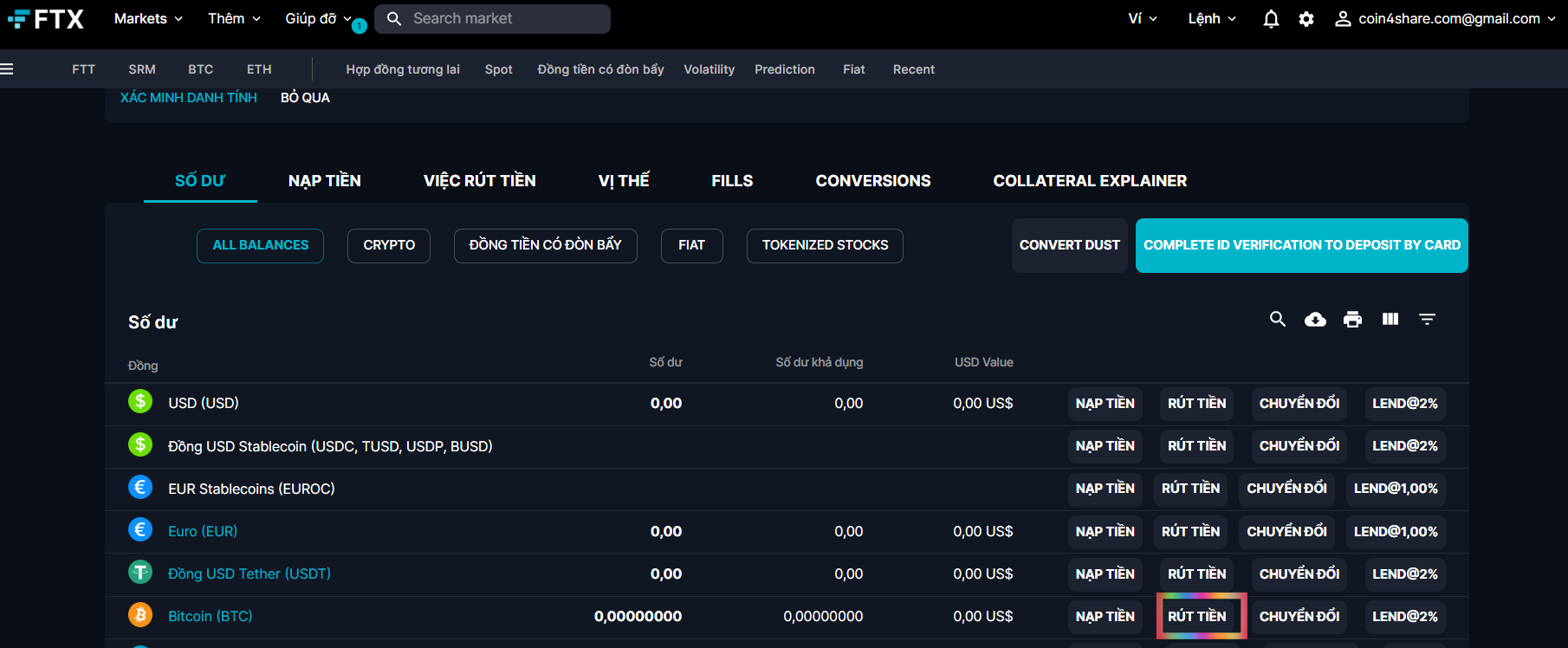Click XÁC MINH DANH TÍNH link

click(x=189, y=97)
